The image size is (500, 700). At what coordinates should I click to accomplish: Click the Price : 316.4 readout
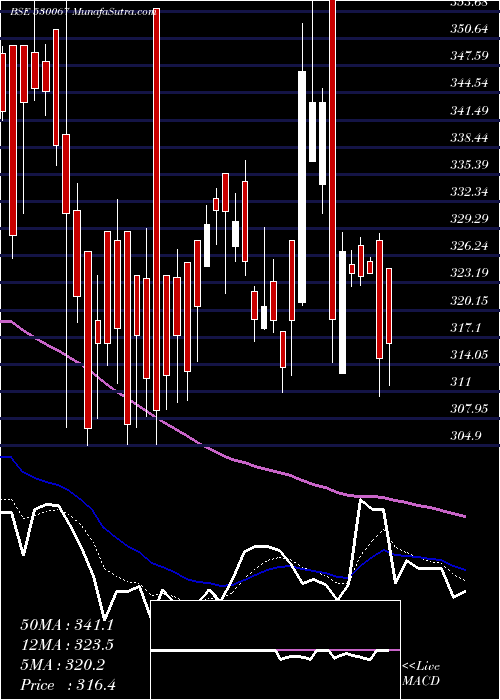click(x=68, y=685)
